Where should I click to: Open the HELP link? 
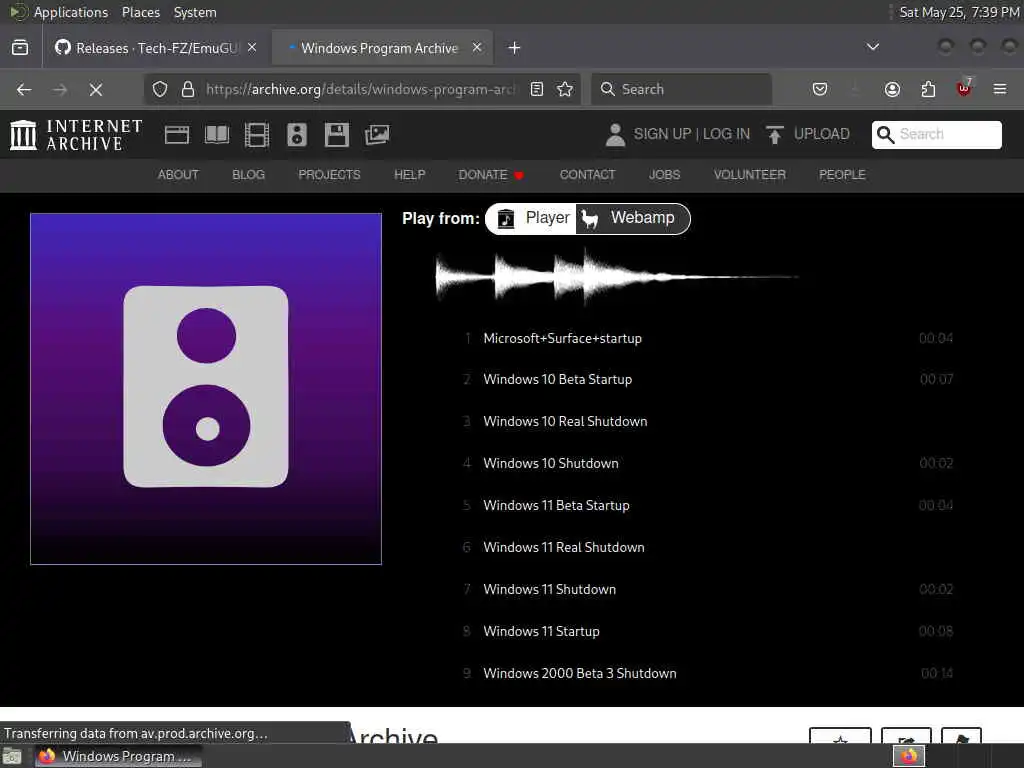409,175
